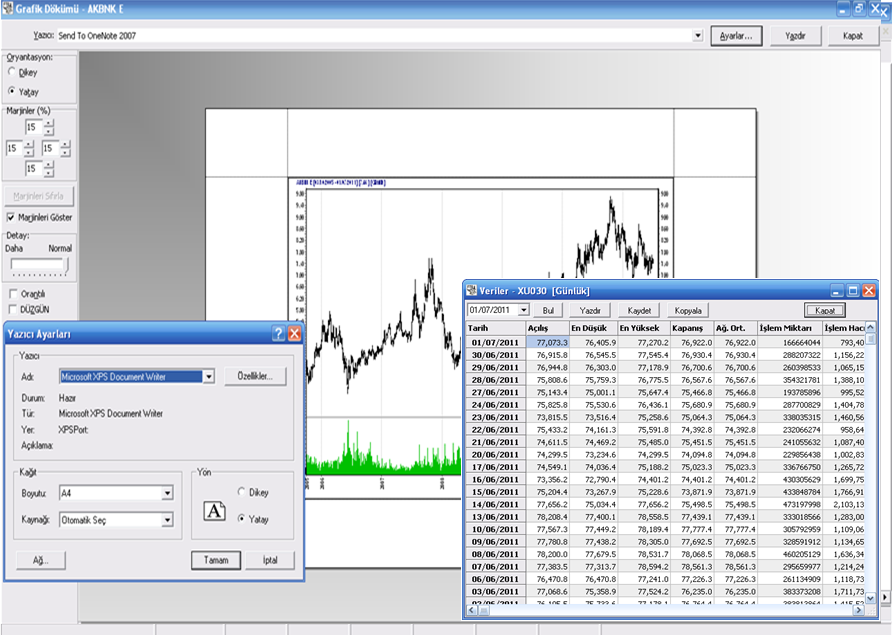Image resolution: width=892 pixels, height=635 pixels.
Task: Select the 01/07/2011 row date cell
Action: [x=495, y=343]
